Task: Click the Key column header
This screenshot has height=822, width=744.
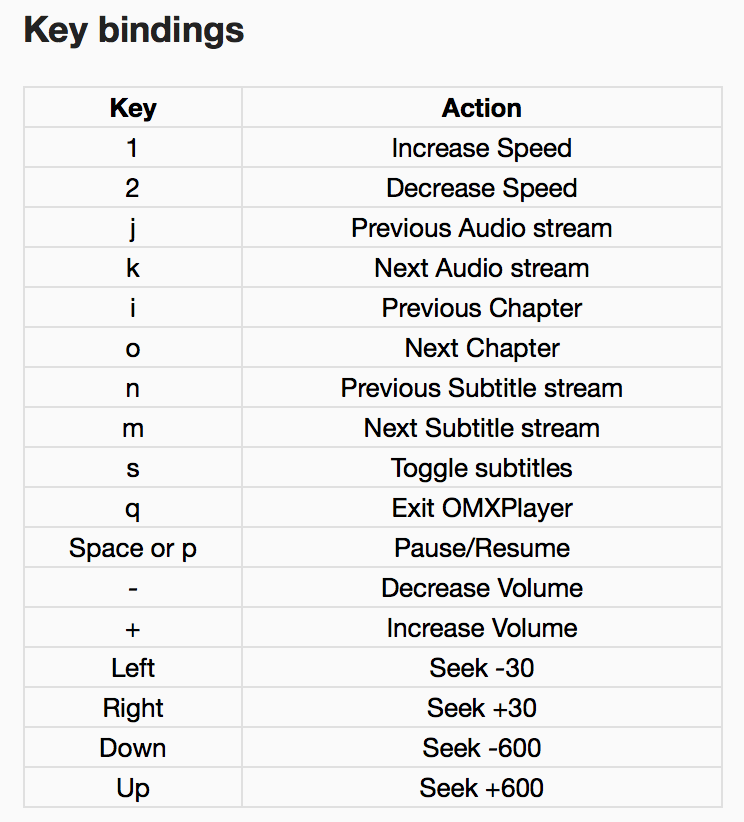Action: pos(133,108)
